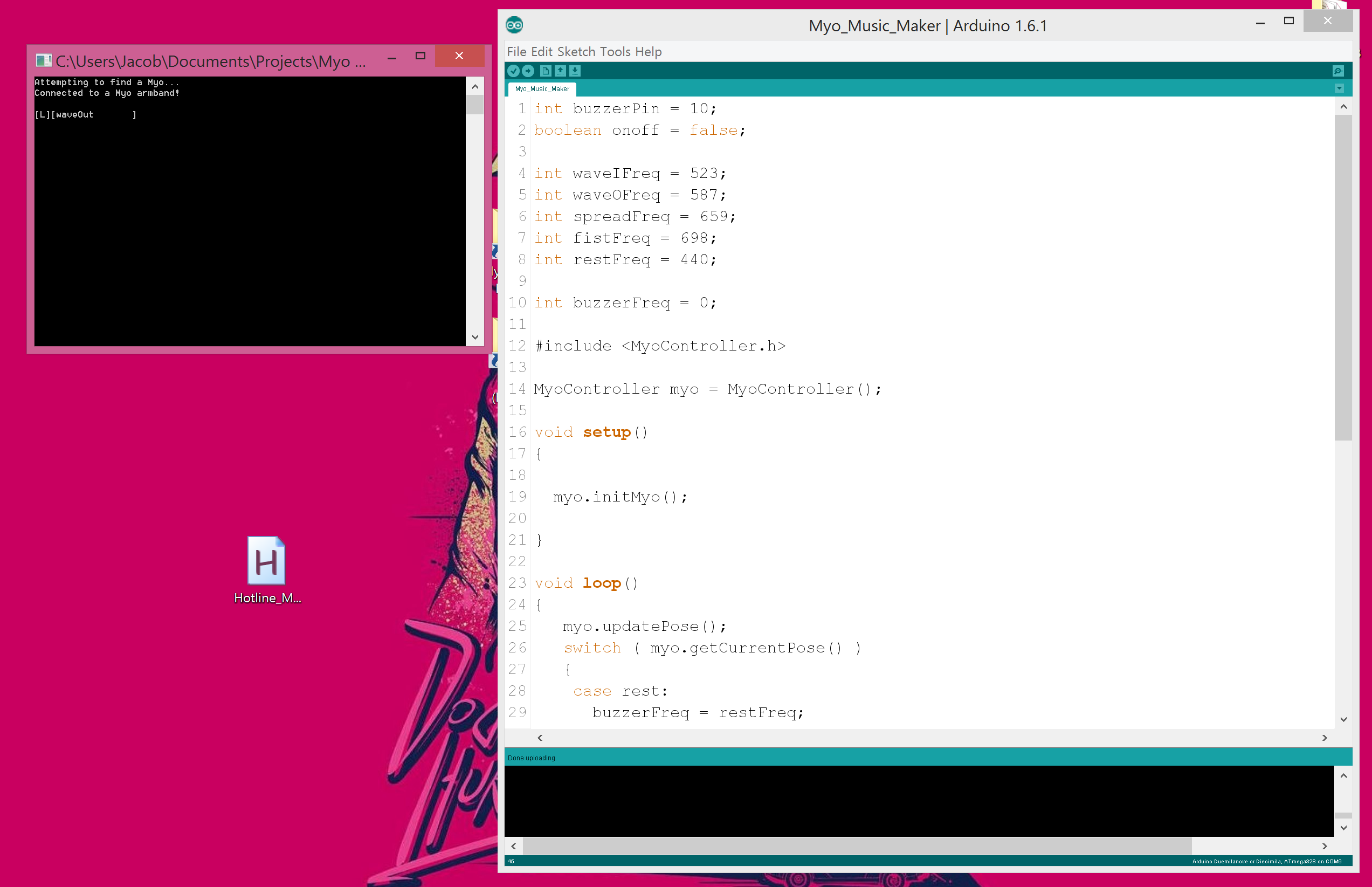Click the console window title icon
The height and width of the screenshot is (887, 1372).
pyautogui.click(x=43, y=60)
